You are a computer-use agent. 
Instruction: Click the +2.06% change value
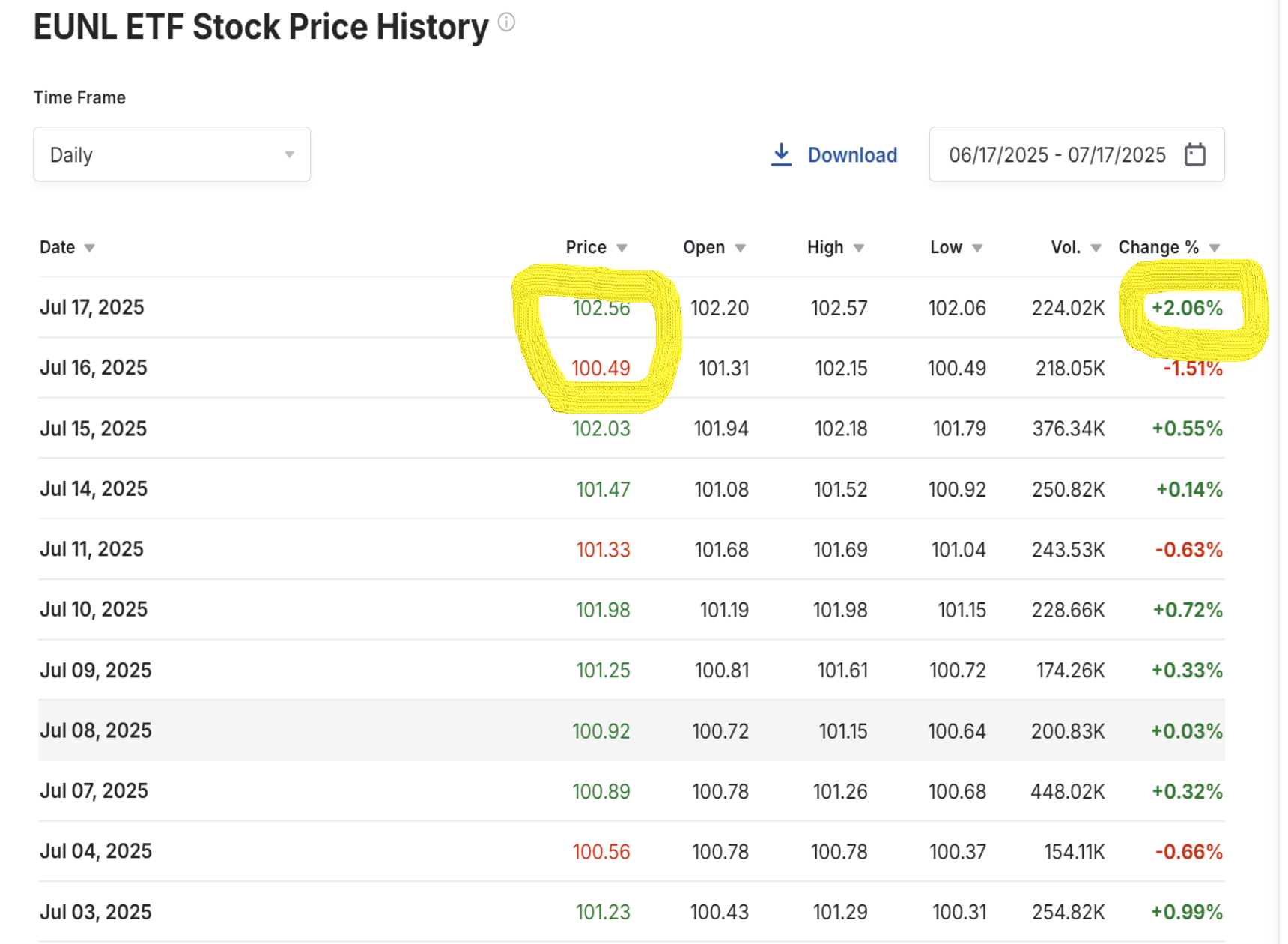pos(1187,308)
